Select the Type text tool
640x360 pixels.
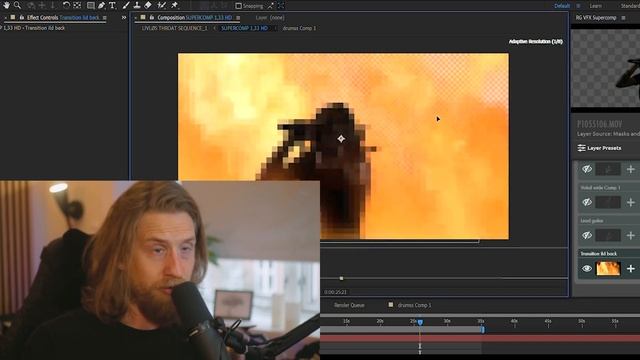pos(112,5)
